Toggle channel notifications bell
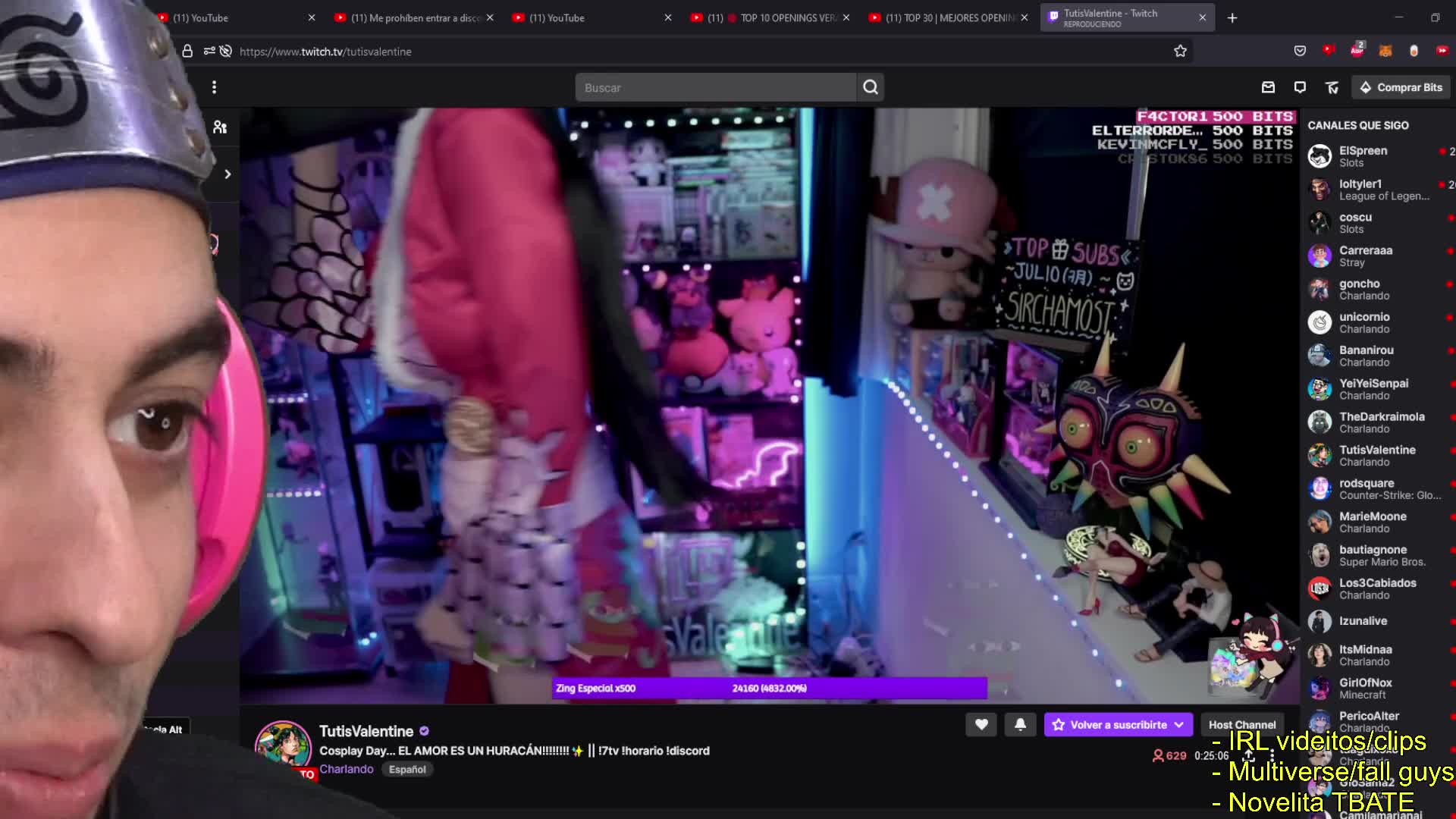Image resolution: width=1456 pixels, height=819 pixels. (x=1021, y=724)
